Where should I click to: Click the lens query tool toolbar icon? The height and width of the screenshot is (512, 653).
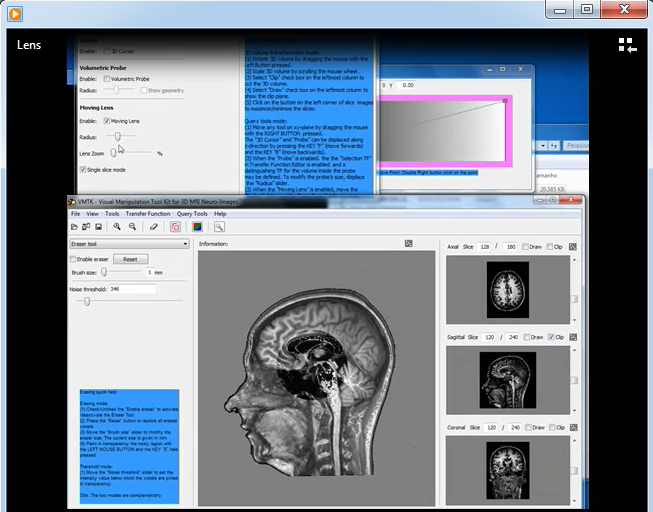click(219, 227)
